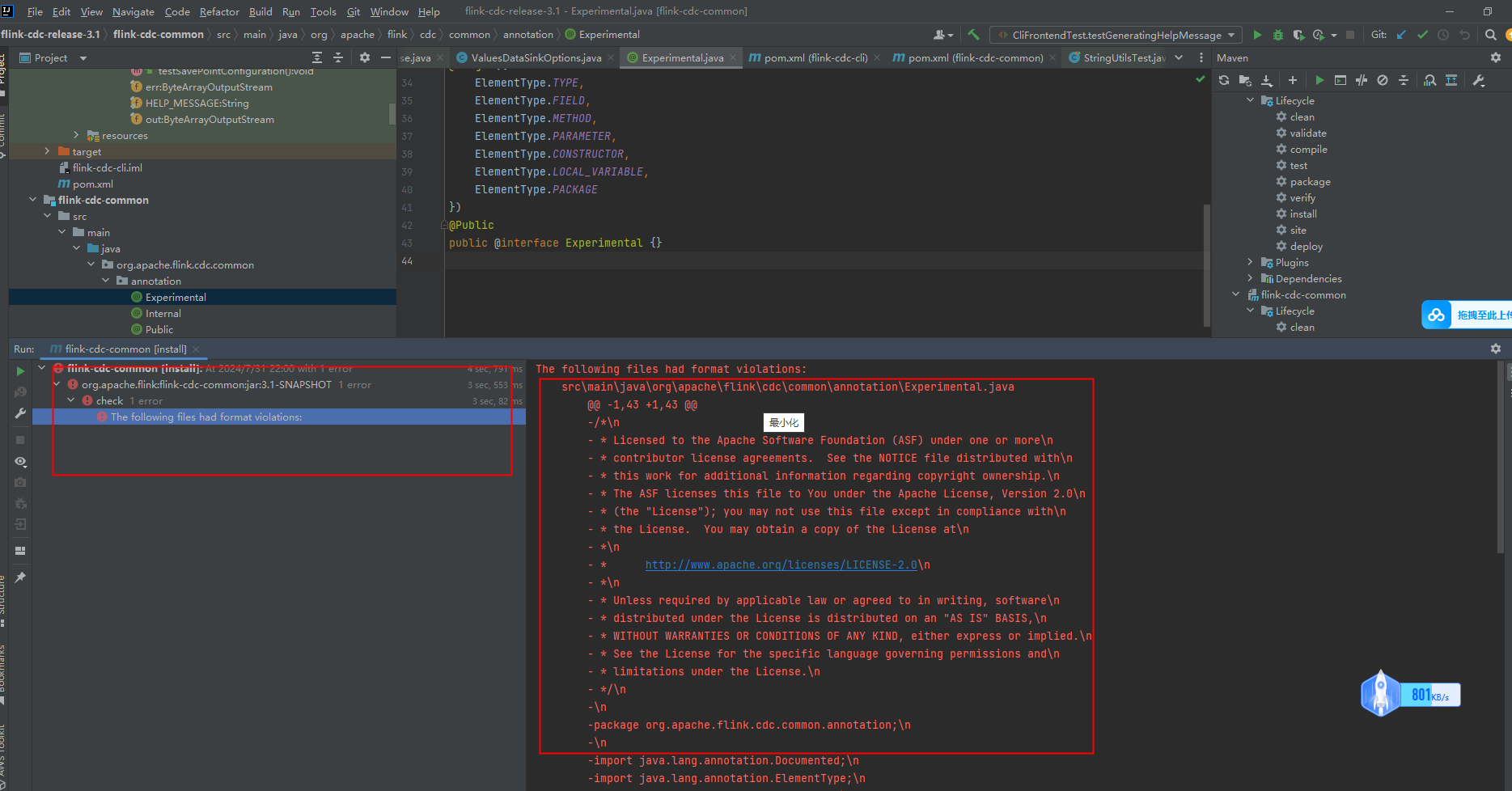Expand all in Project tree
Screen dimensions: 1512x791
(x=317, y=57)
